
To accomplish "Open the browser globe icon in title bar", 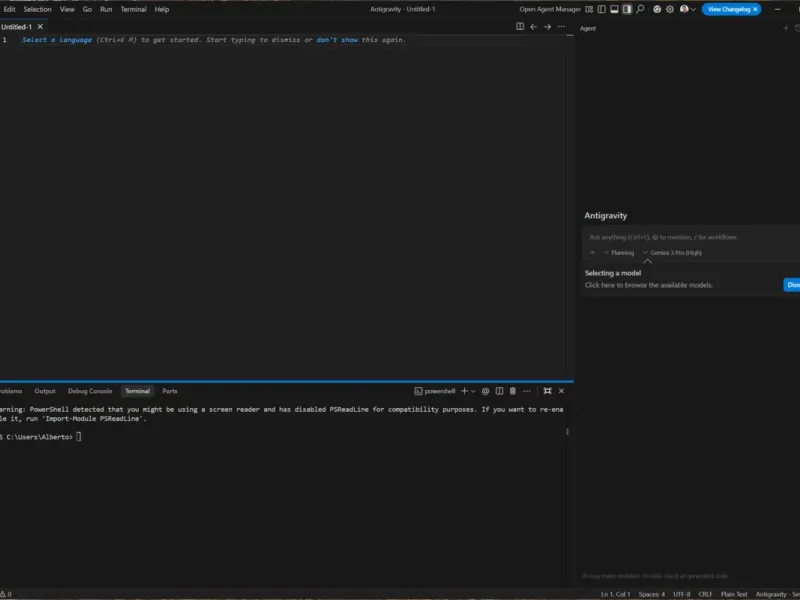I will click(657, 9).
